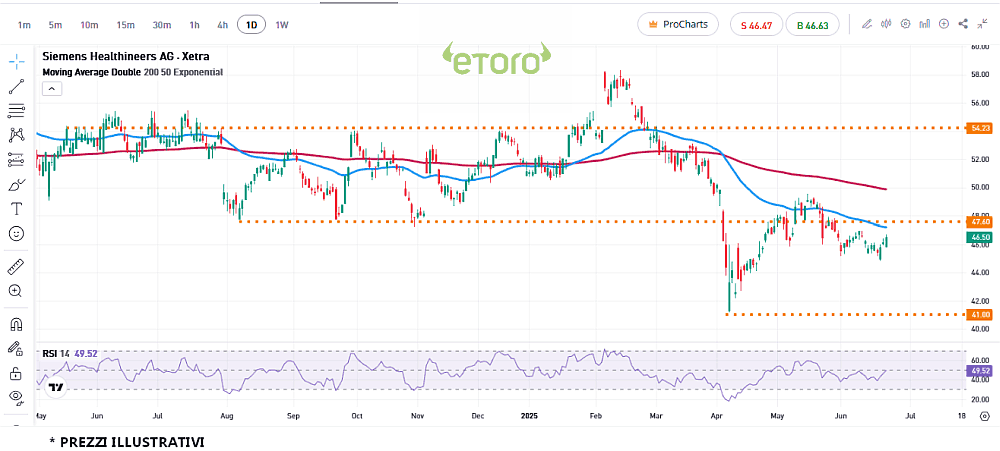The width and height of the screenshot is (1000, 451).
Task: Toggle drawings visibility eye icon
Action: 16,397
